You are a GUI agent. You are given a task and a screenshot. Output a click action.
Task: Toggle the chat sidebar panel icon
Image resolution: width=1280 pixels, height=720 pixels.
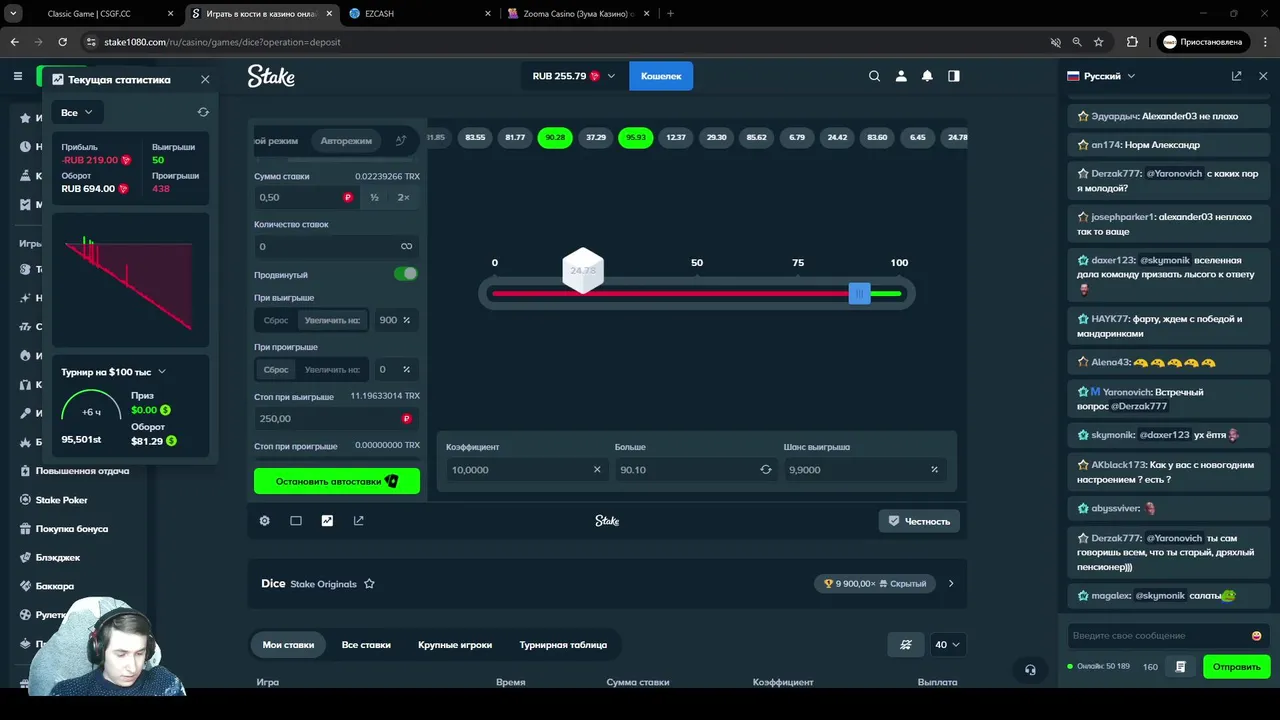tap(954, 76)
